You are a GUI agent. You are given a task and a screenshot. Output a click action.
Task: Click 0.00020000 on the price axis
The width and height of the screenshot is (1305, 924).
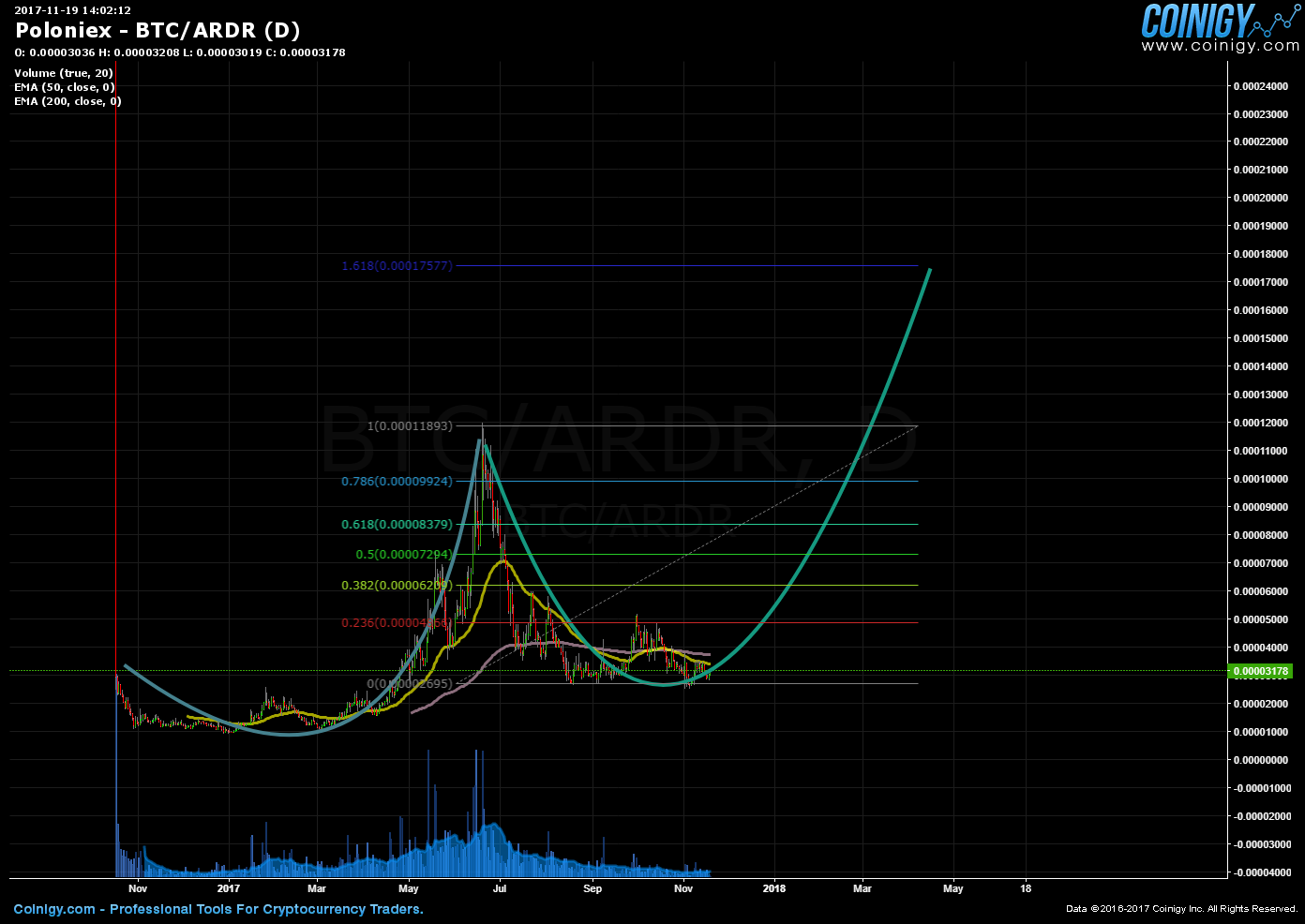pyautogui.click(x=1260, y=199)
